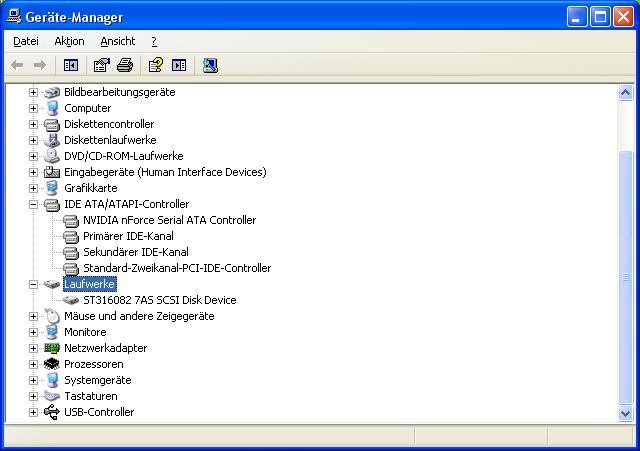This screenshot has height=451, width=640.
Task: Select Primärer IDE-Kanal
Action: click(x=128, y=236)
